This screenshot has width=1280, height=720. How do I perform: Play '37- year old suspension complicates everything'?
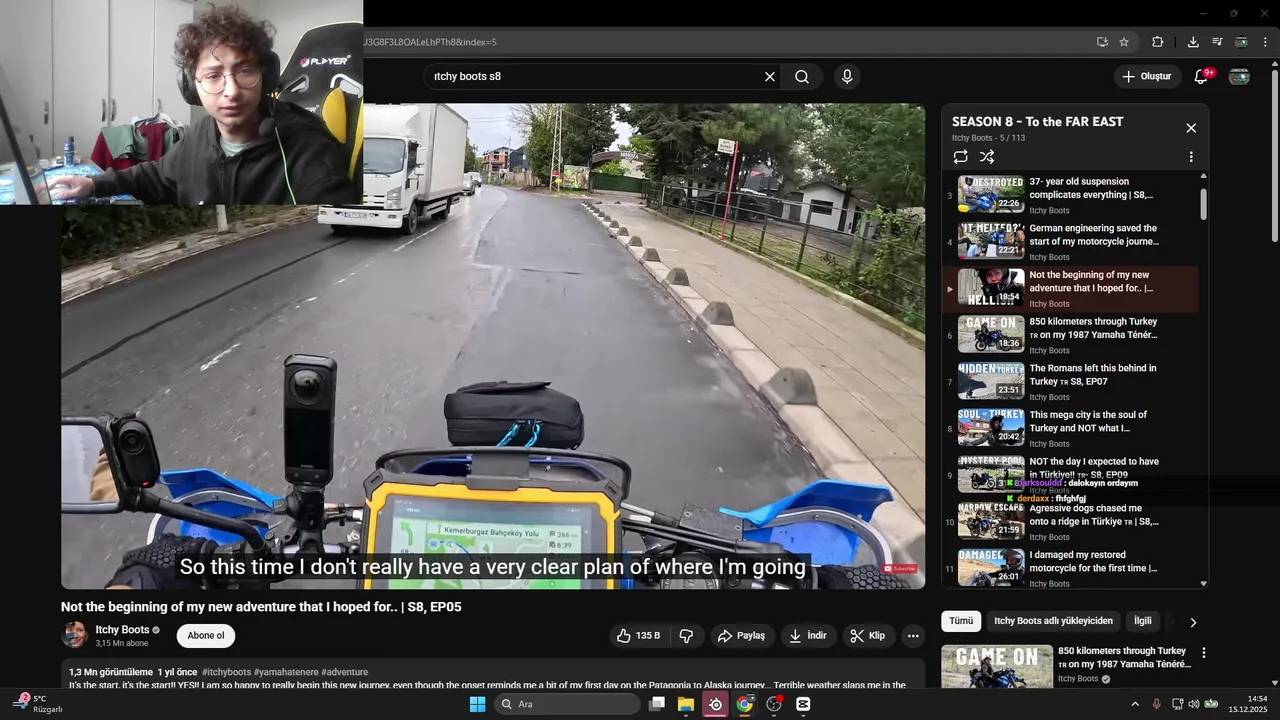(1071, 195)
